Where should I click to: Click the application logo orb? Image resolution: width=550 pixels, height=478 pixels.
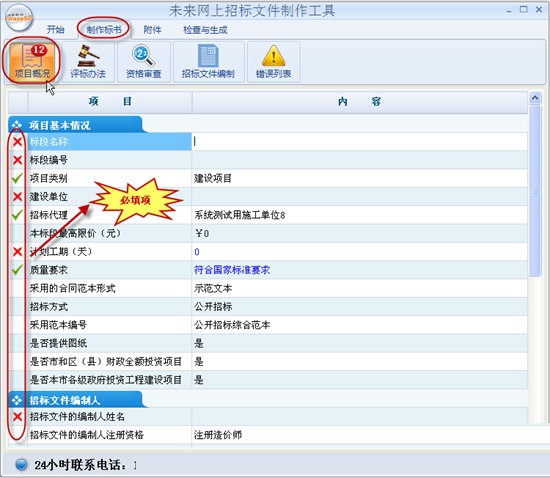pyautogui.click(x=20, y=18)
